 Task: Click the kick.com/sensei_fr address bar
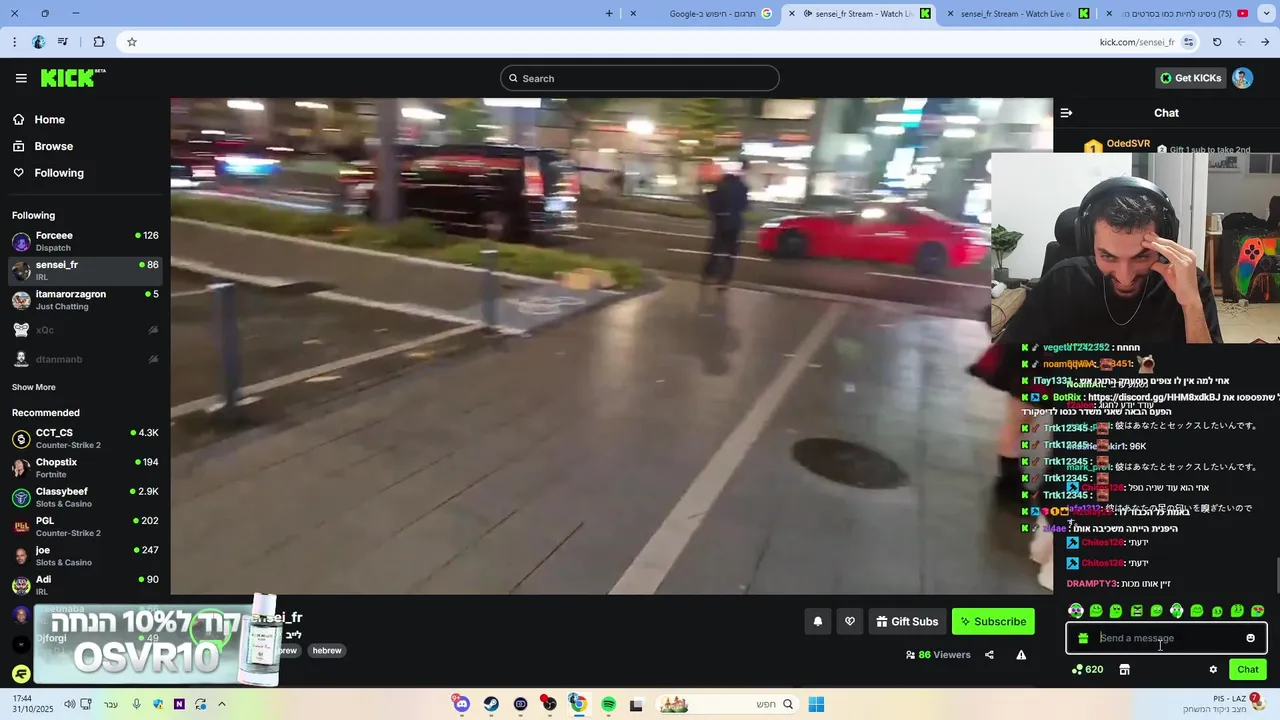[1136, 42]
